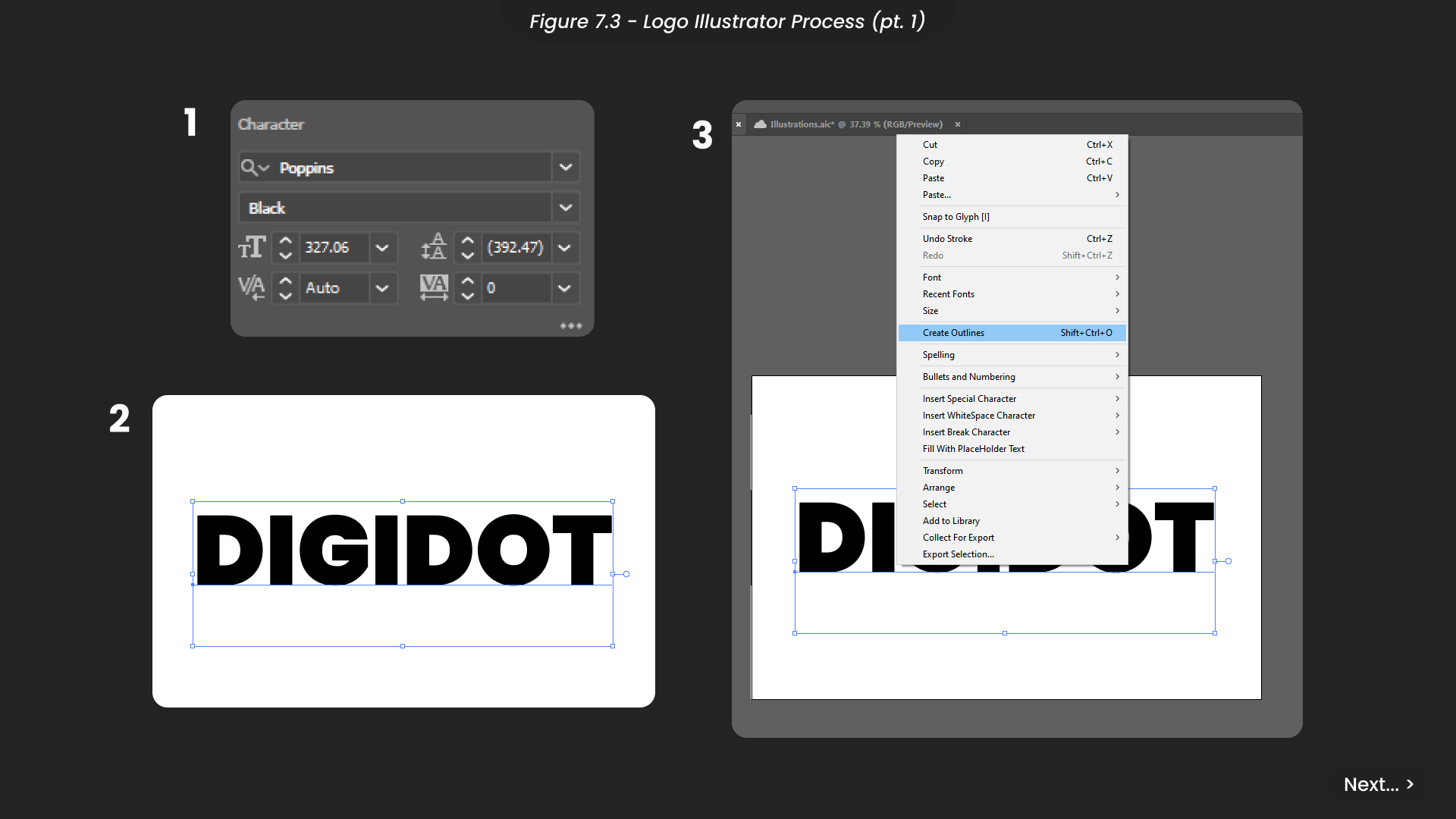
Task: Open the Poppins font family dropdown
Action: tap(566, 168)
